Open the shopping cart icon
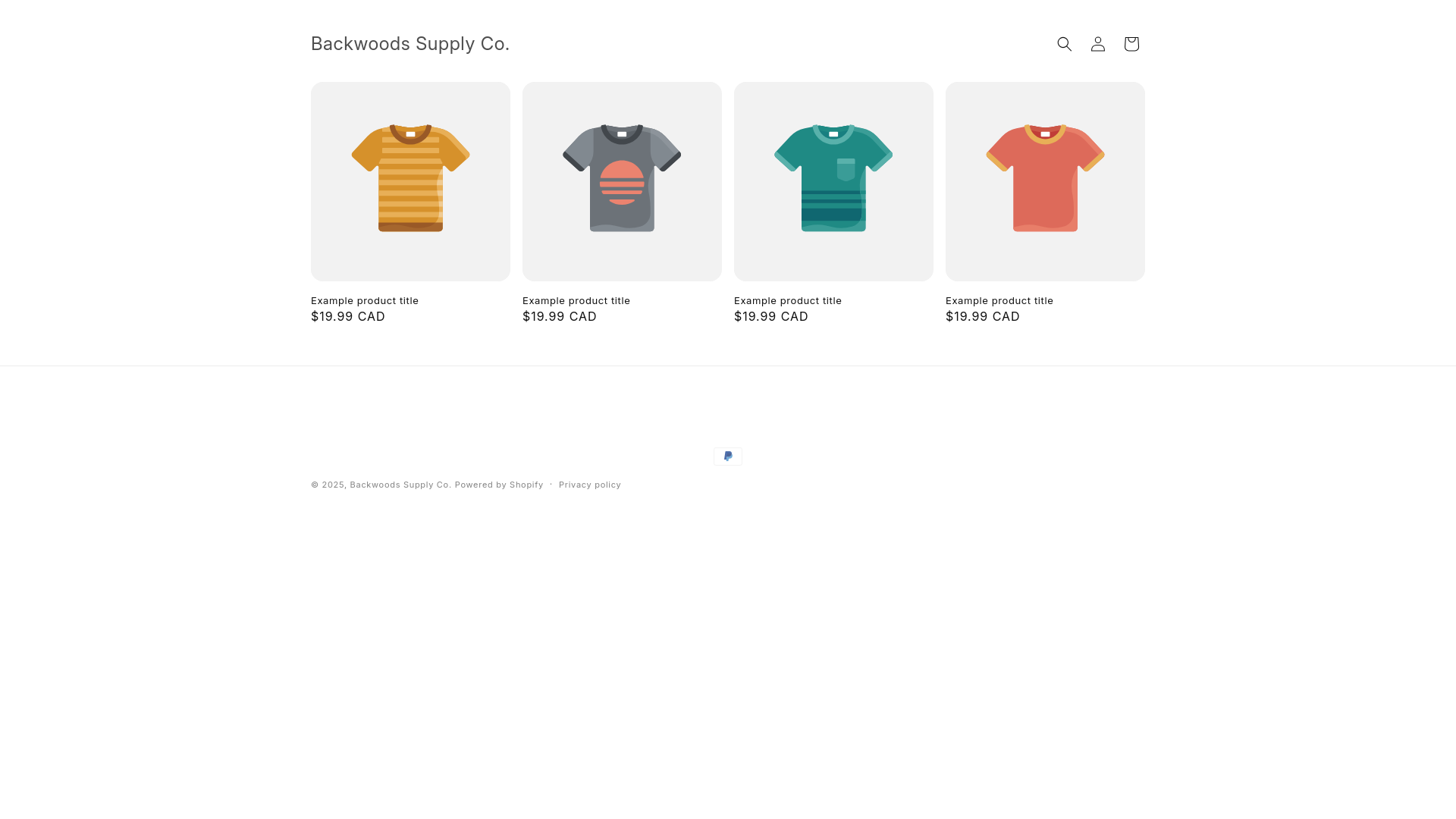Screen dimensions: 1456x819 point(1131,44)
